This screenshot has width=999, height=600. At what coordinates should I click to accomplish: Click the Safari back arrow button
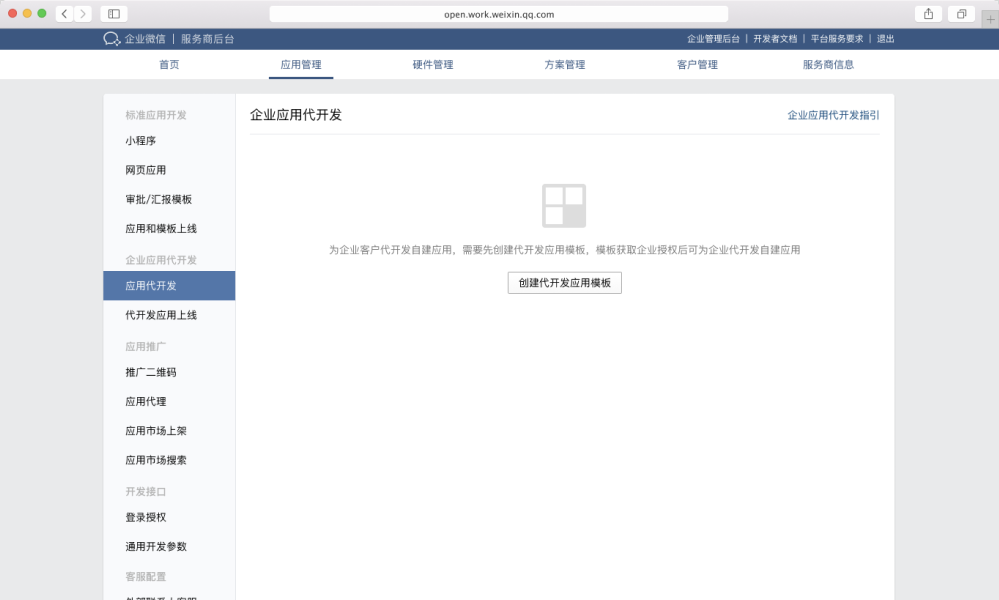(x=65, y=14)
